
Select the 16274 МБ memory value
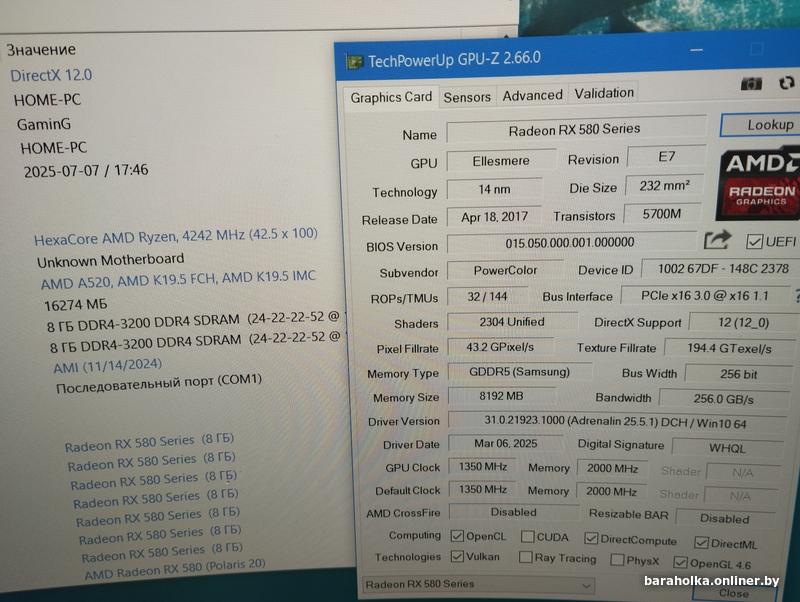(76, 305)
